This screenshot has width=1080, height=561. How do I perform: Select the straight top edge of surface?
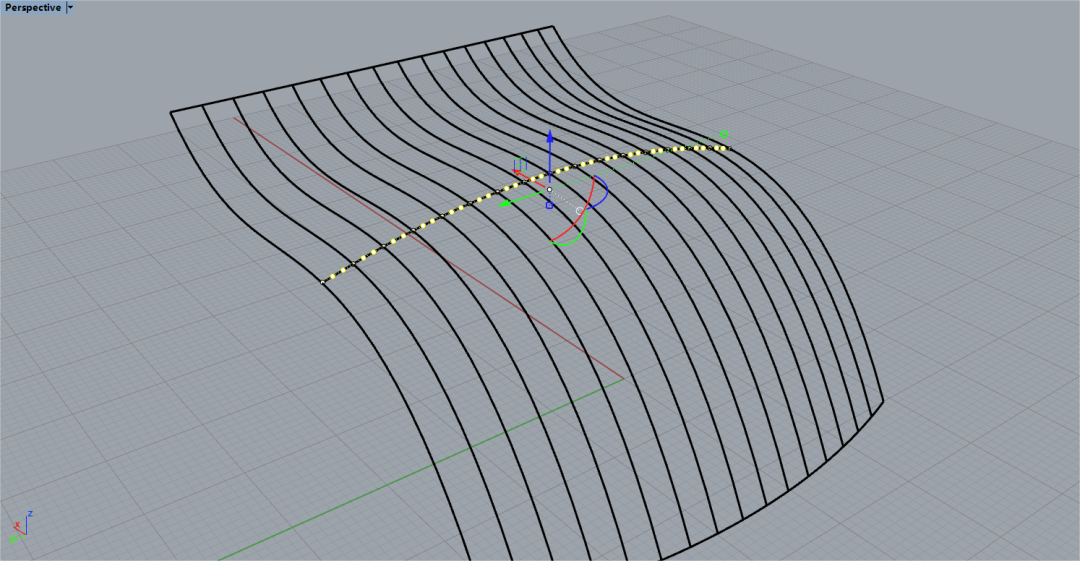(x=362, y=69)
